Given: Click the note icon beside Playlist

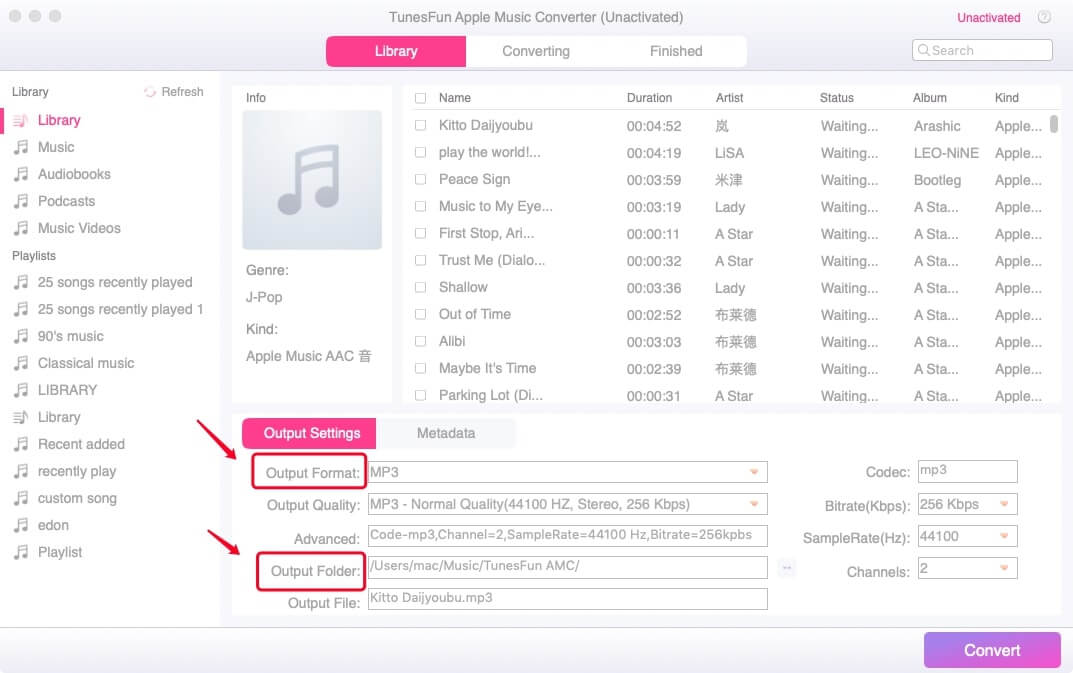Looking at the screenshot, I should tap(21, 552).
